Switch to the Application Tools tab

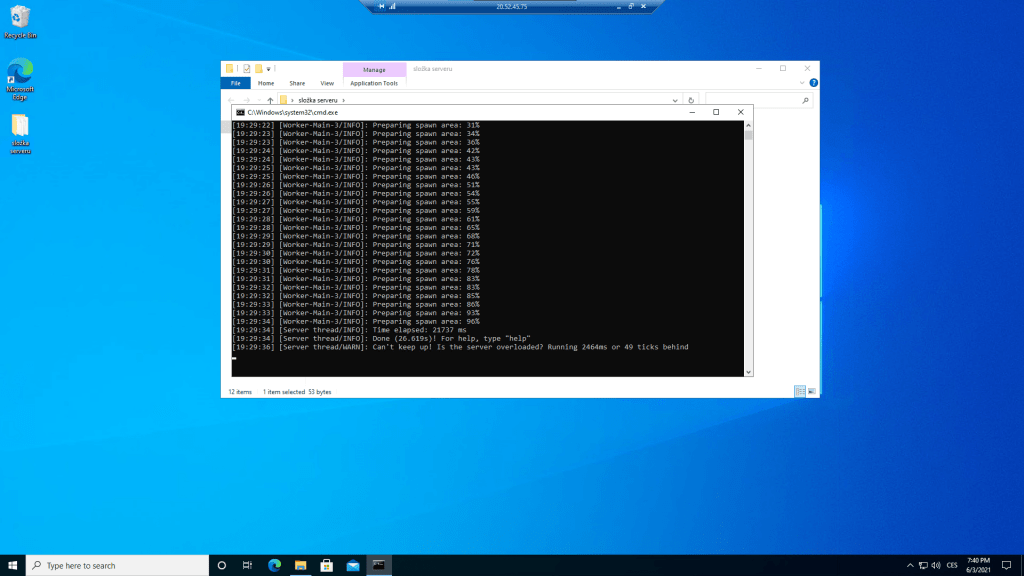pyautogui.click(x=374, y=83)
